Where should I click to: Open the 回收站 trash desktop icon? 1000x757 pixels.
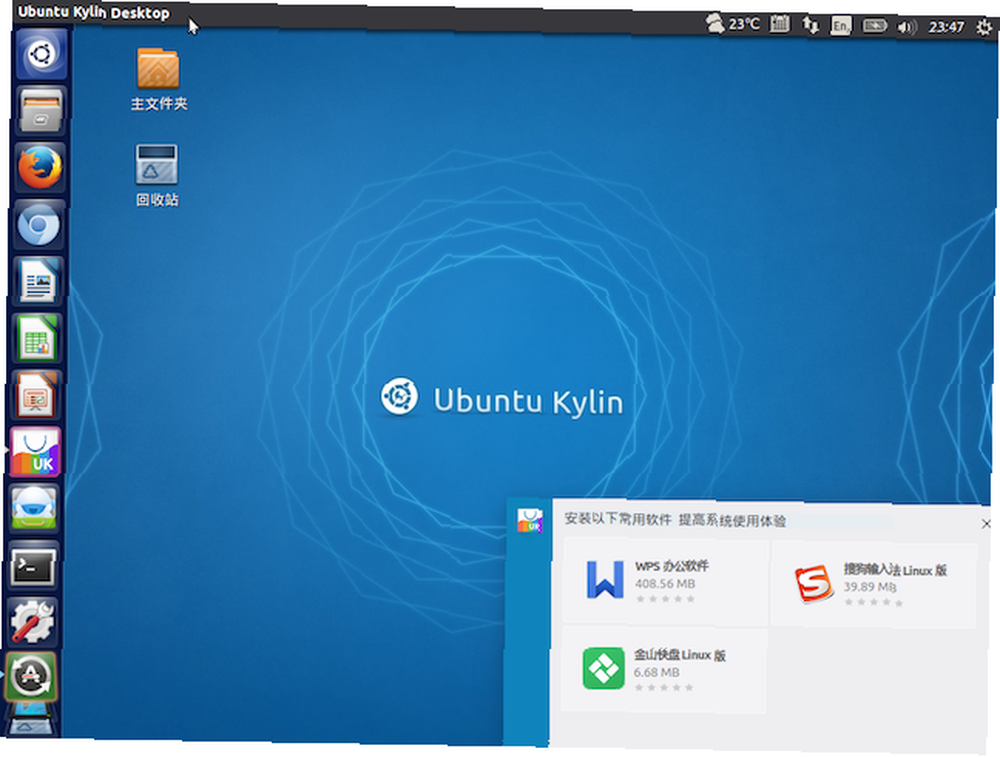pyautogui.click(x=157, y=175)
